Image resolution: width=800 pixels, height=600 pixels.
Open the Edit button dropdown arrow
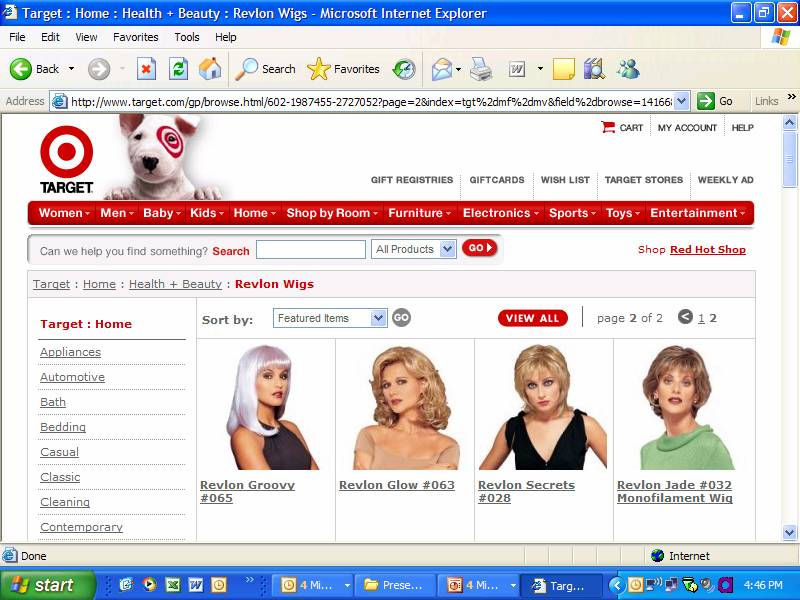(x=540, y=69)
